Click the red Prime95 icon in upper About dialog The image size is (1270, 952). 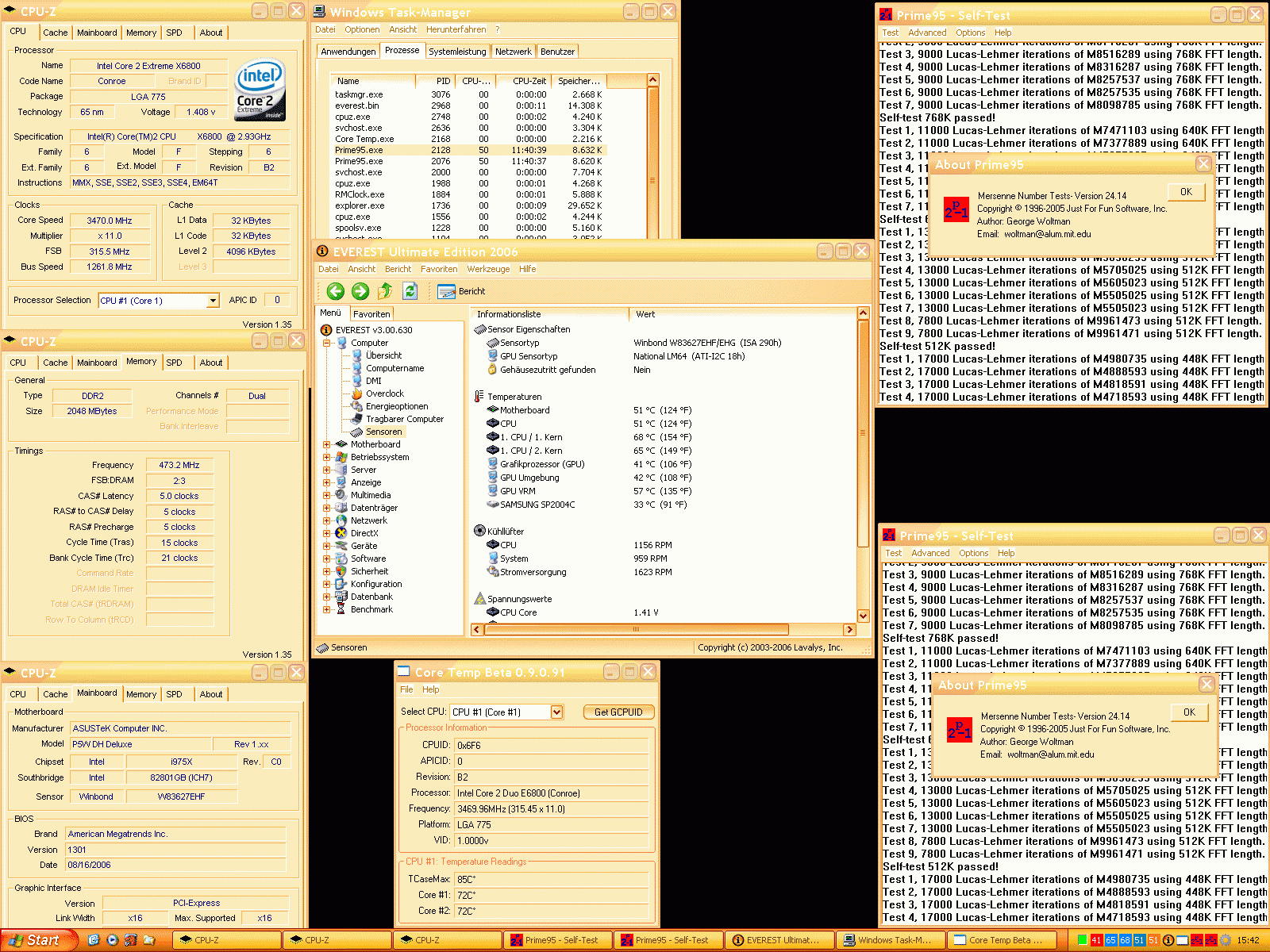tap(956, 209)
